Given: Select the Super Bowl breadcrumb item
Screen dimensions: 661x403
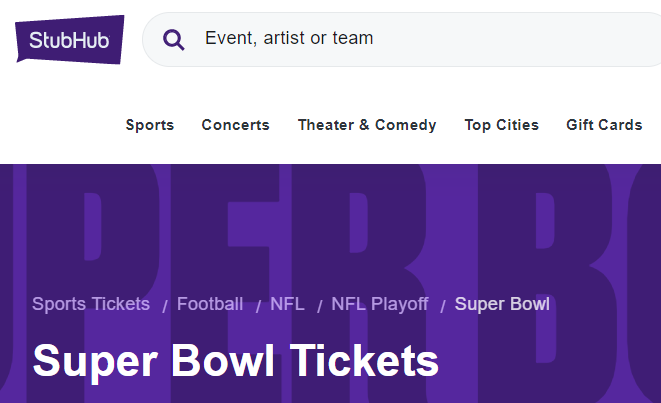Looking at the screenshot, I should tap(502, 304).
